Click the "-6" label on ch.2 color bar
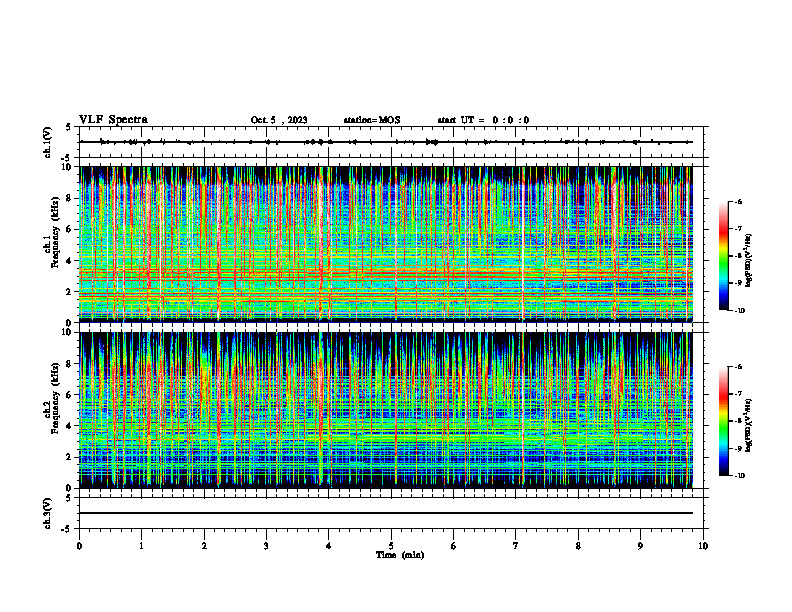Image resolution: width=792 pixels, height=612 pixels. pos(738,367)
